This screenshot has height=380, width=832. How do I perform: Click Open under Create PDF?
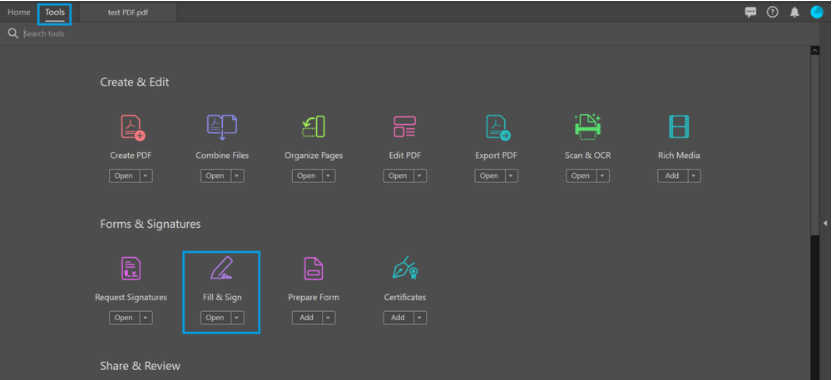125,176
